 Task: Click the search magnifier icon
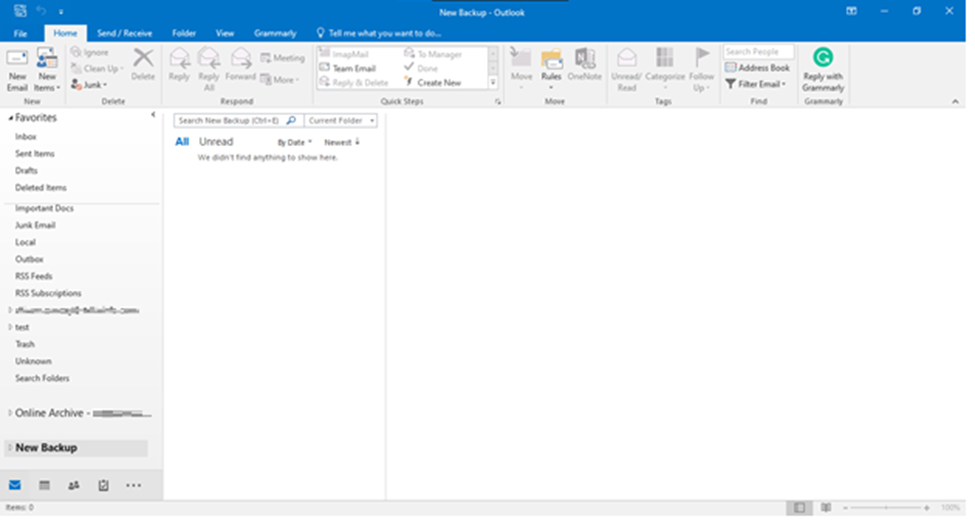click(291, 121)
